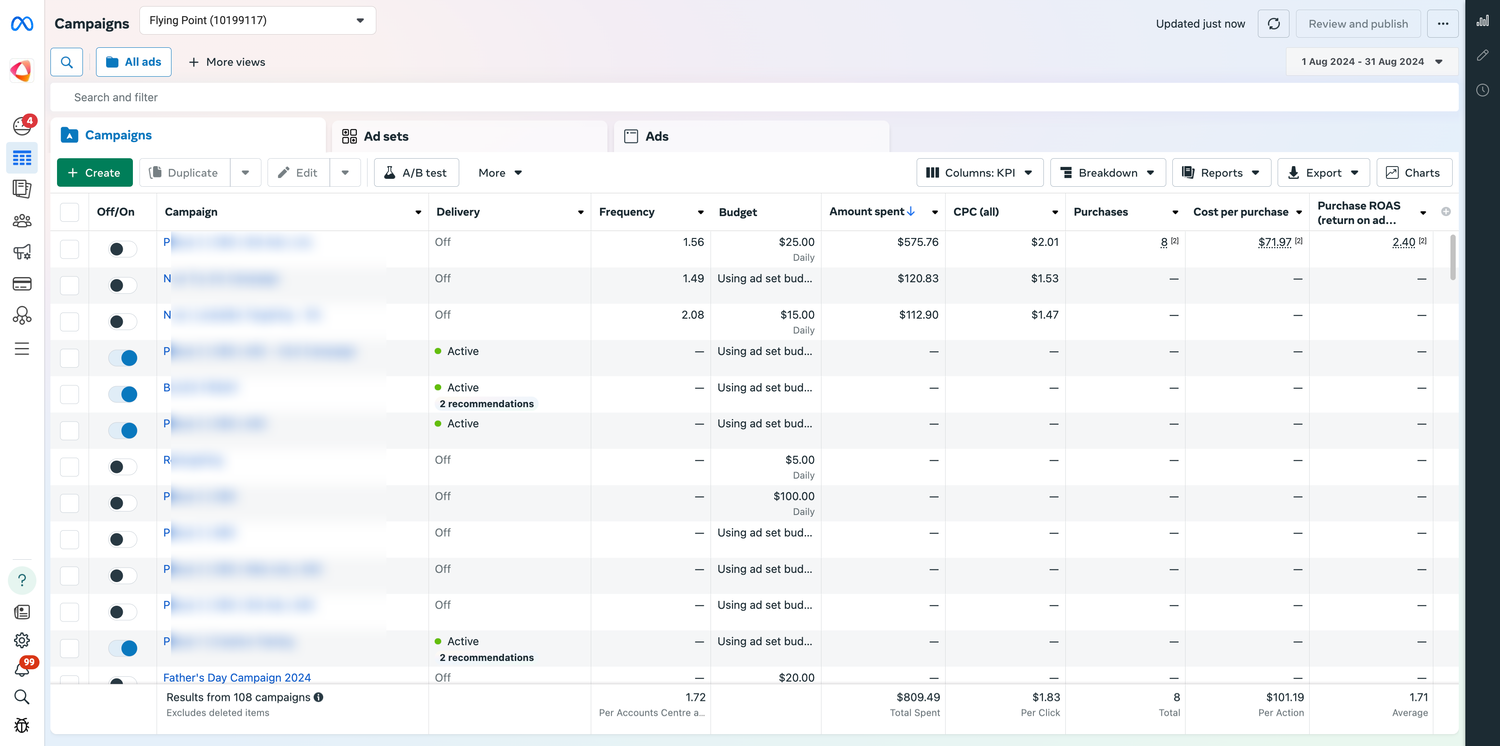Open the right panel edit pencil icon
The height and width of the screenshot is (746, 1500).
(1483, 56)
